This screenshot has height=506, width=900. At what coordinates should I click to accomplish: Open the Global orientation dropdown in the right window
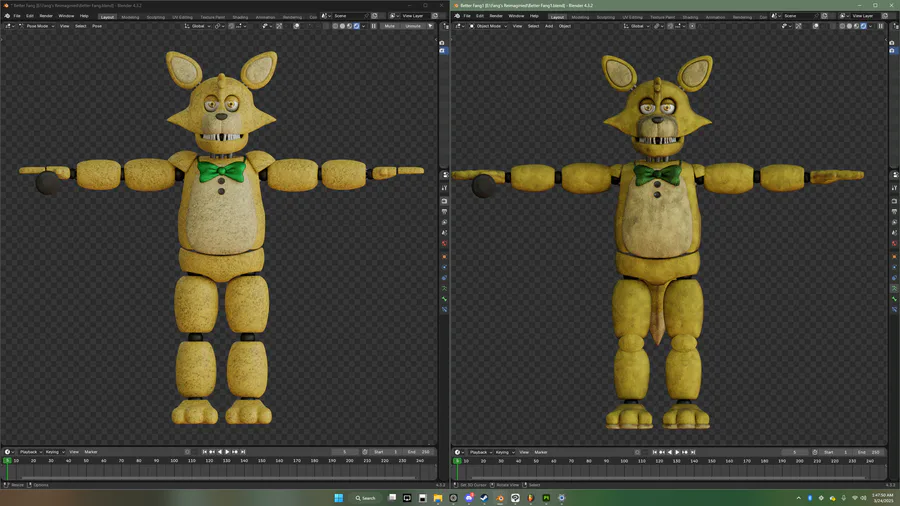coord(637,26)
